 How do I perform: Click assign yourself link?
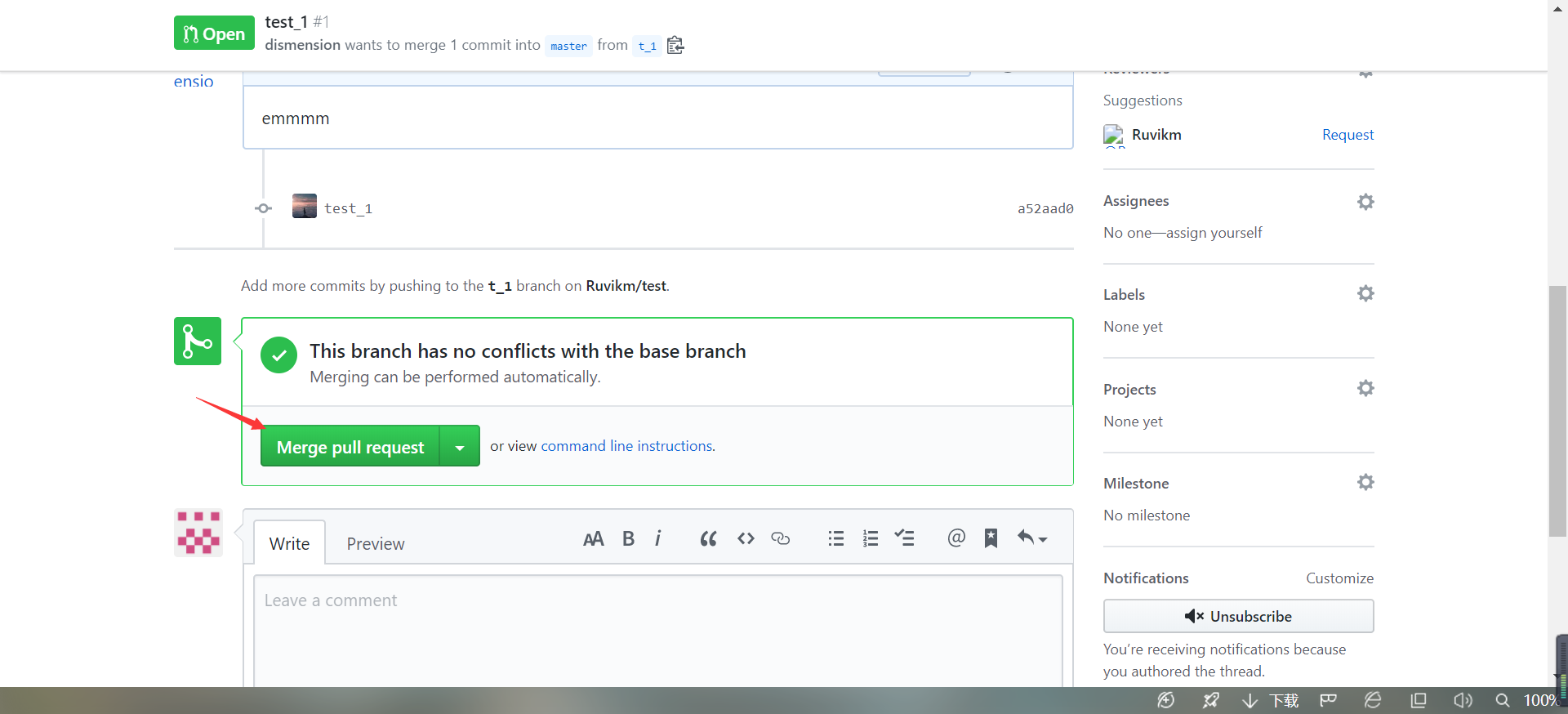coord(1214,233)
